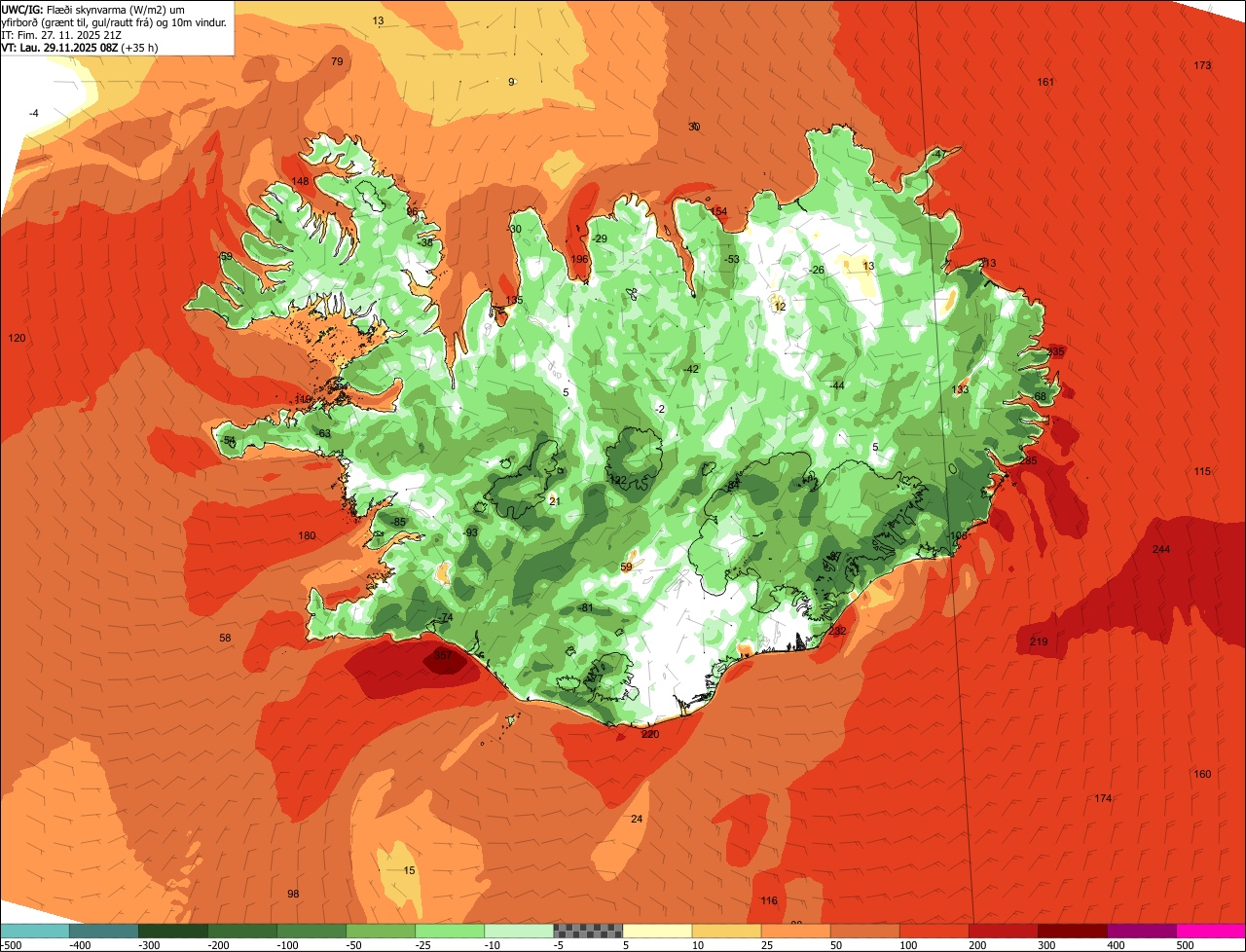1246x952 pixels.
Task: Click the map value '219'
Action: 1039,641
